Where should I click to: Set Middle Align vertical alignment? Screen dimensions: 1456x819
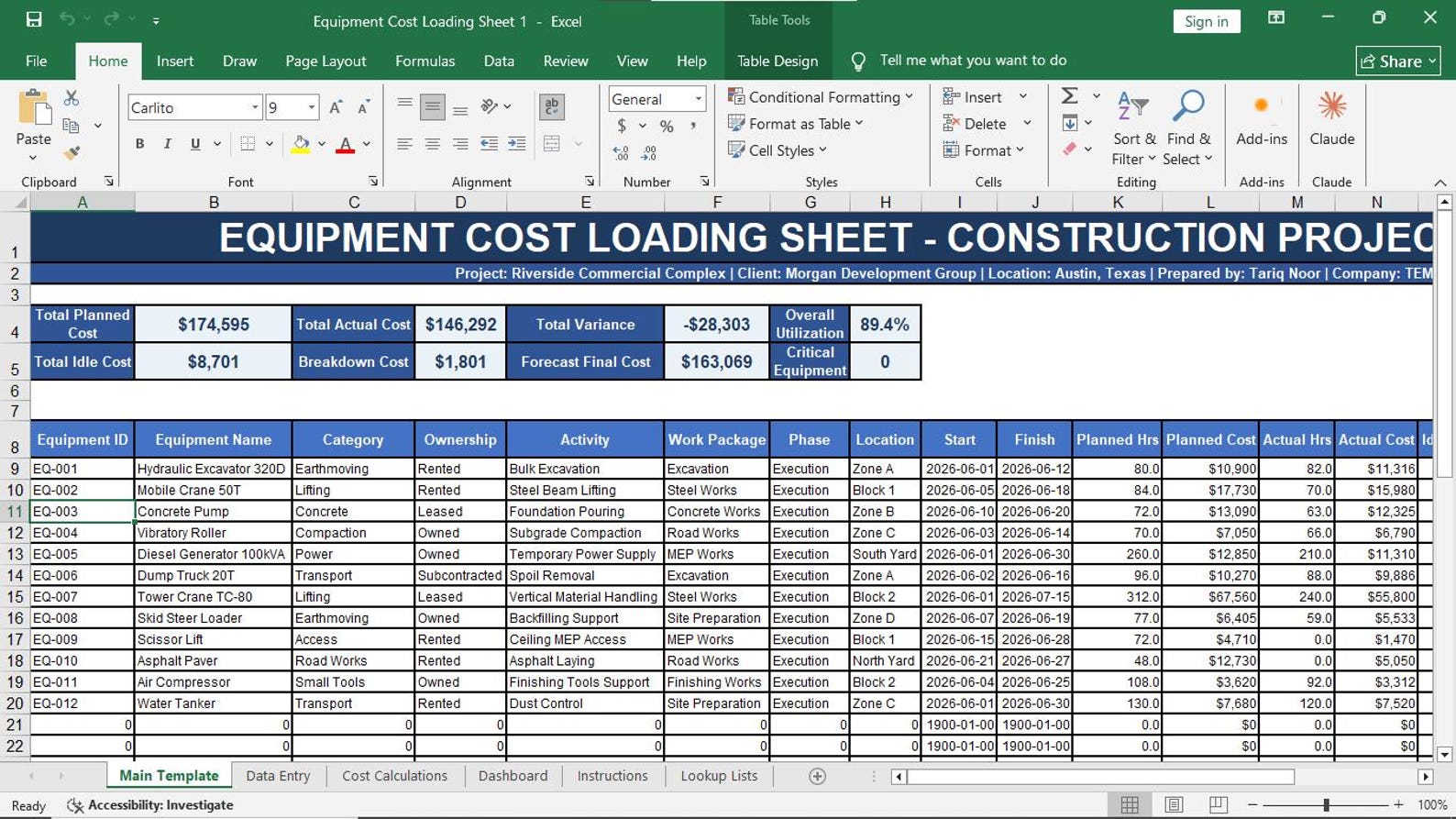[433, 106]
